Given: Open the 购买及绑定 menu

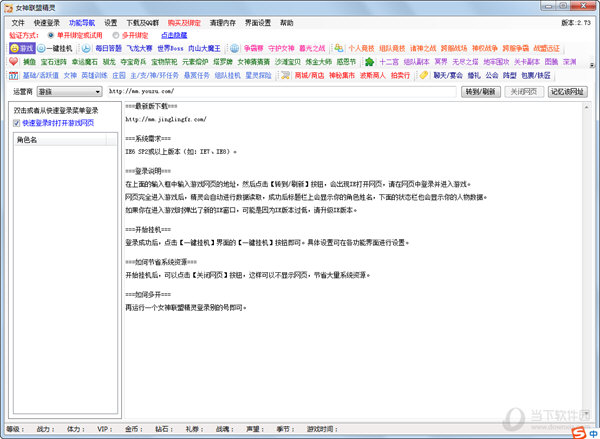Looking at the screenshot, I should pyautogui.click(x=184, y=23).
